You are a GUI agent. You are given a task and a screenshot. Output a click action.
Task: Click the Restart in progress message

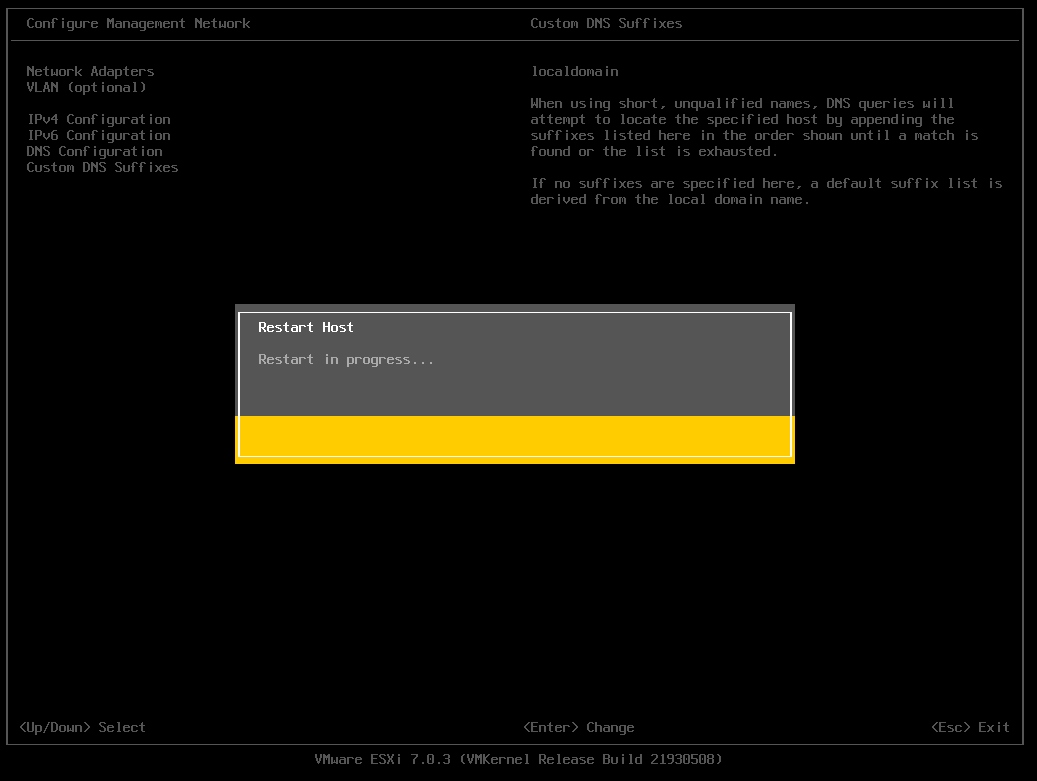[x=345, y=360]
